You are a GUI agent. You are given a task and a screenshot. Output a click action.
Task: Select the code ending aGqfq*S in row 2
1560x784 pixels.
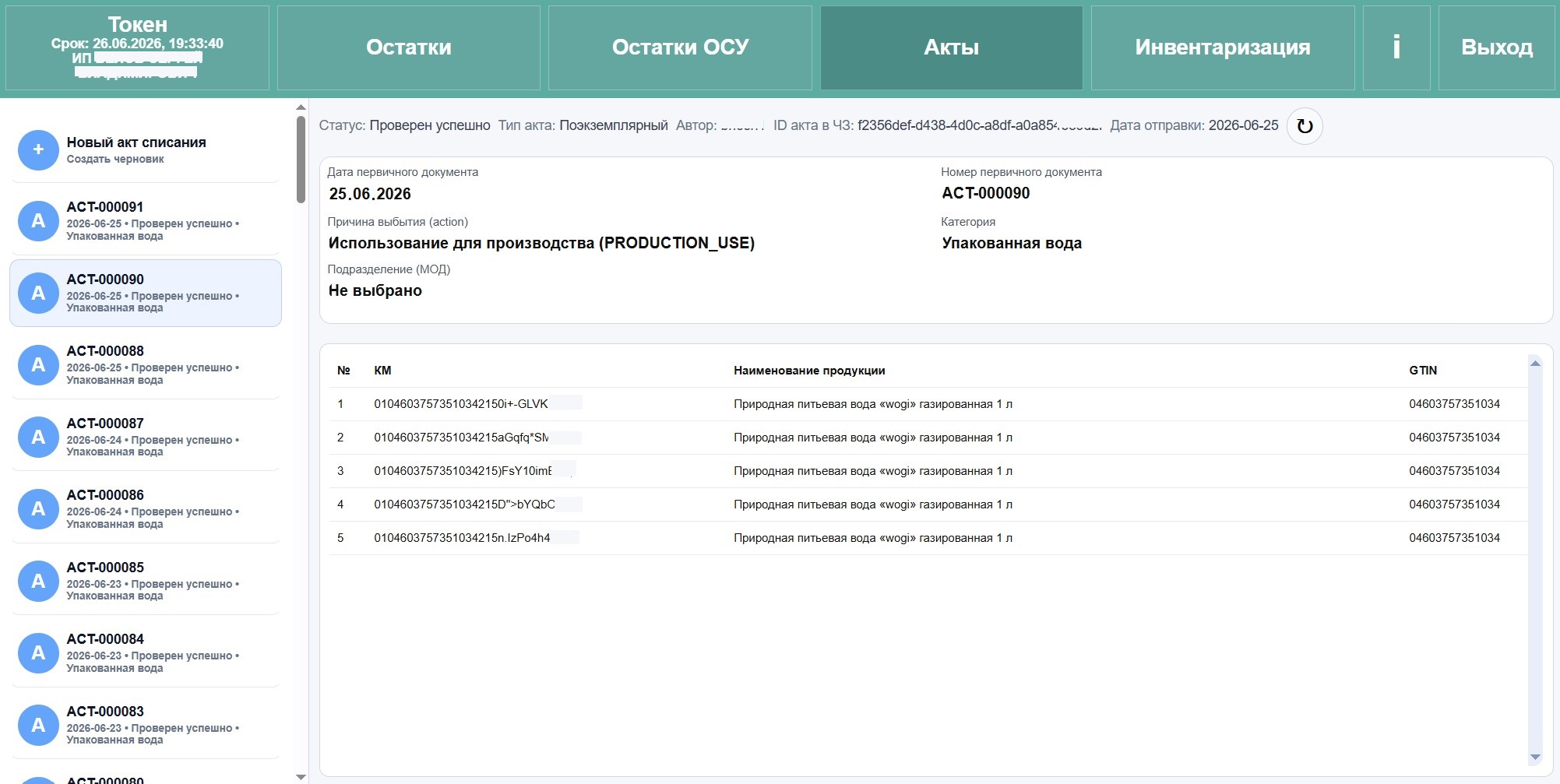[x=461, y=438]
